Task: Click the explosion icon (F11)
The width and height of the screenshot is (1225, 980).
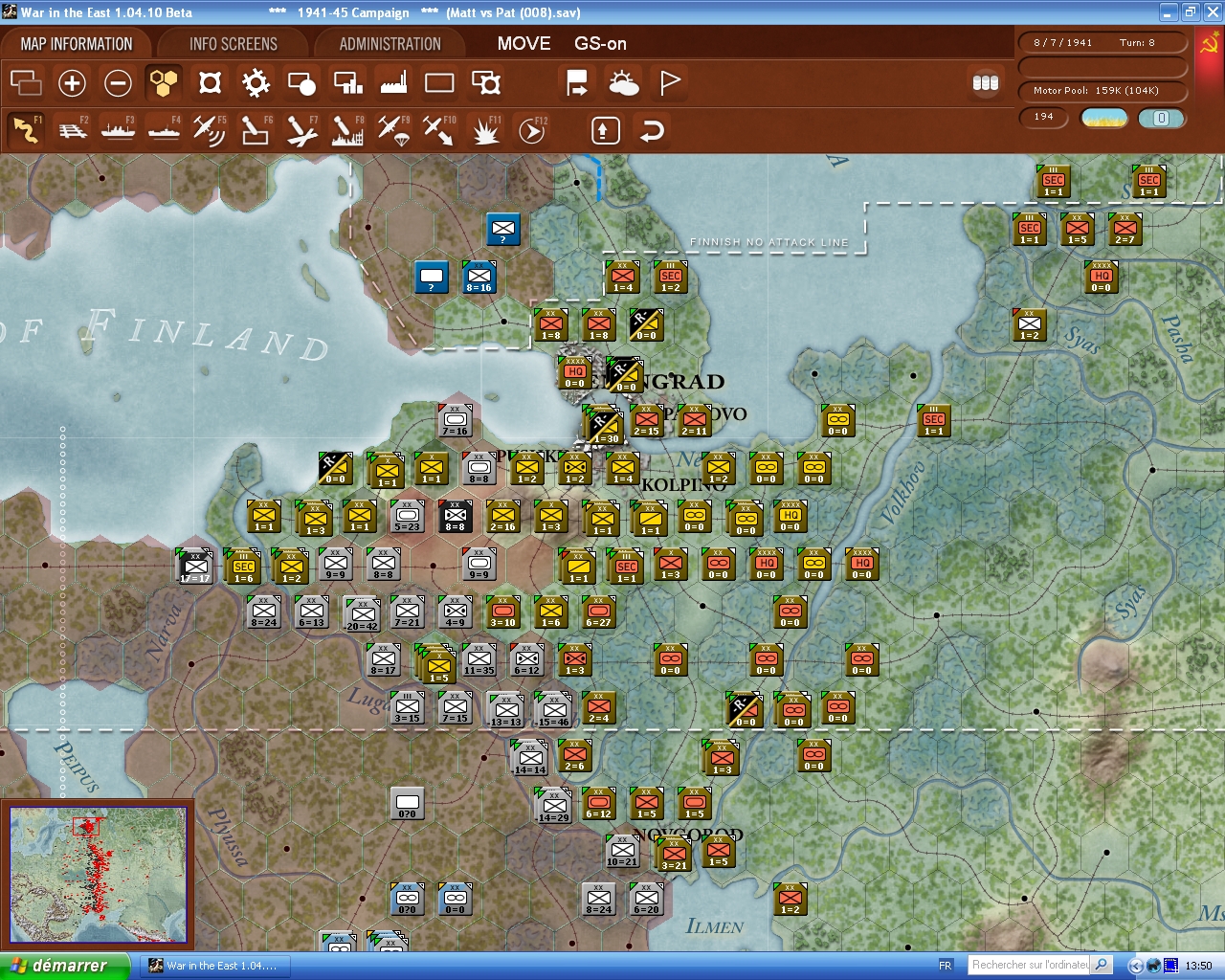Action: click(x=486, y=130)
